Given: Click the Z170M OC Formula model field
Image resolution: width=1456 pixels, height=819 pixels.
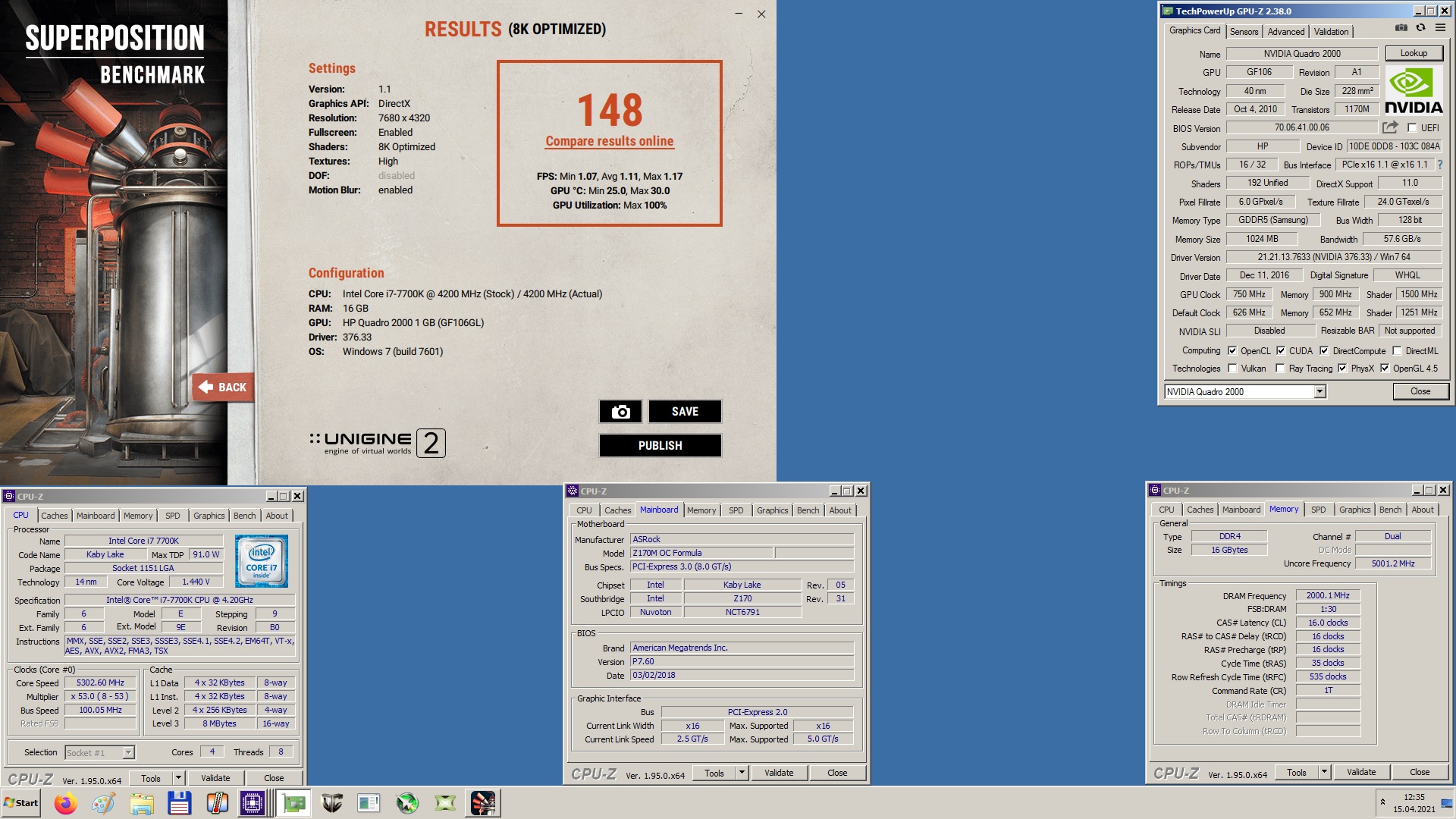Looking at the screenshot, I should [x=701, y=553].
